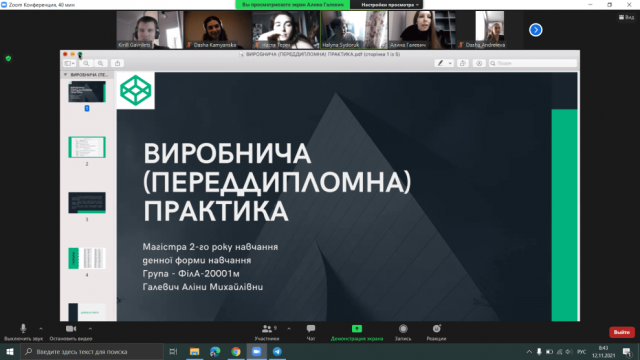
Task: Expand audio options arrow next to microphone
Action: click(41, 329)
